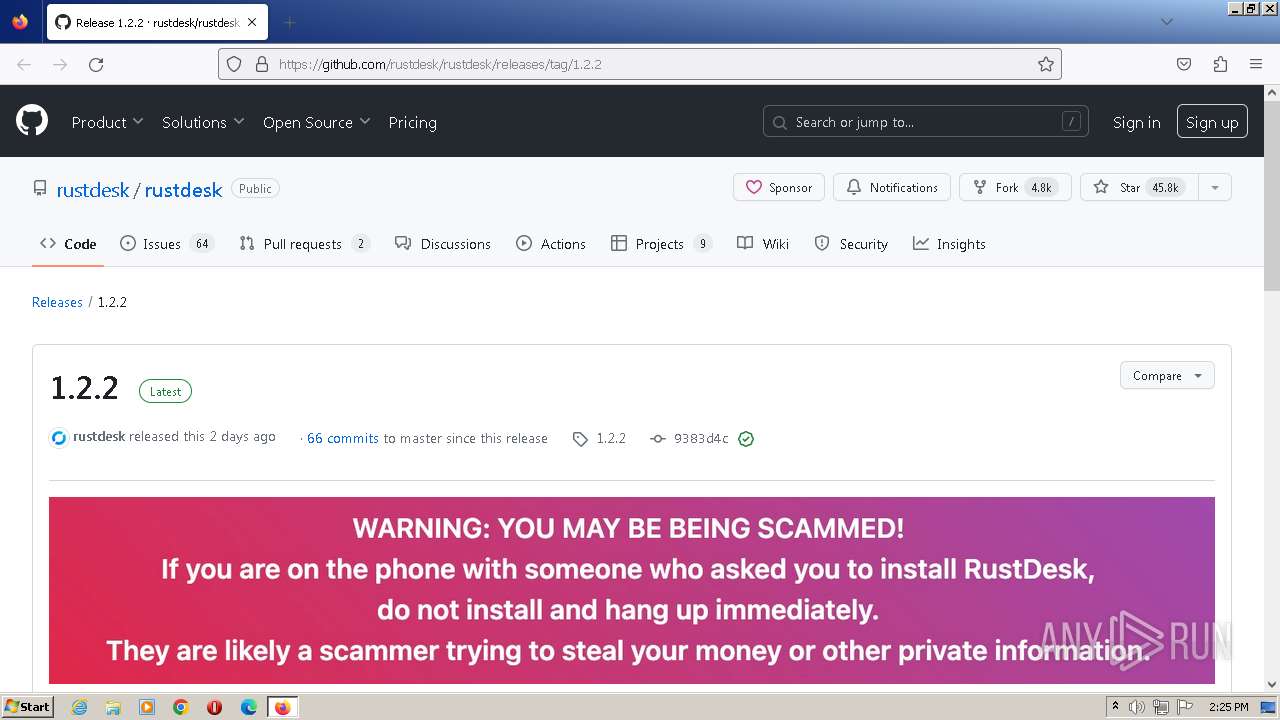Screen dimensions: 1280x720
Task: Show the list all tabs dropdown
Action: pyautogui.click(x=1166, y=22)
